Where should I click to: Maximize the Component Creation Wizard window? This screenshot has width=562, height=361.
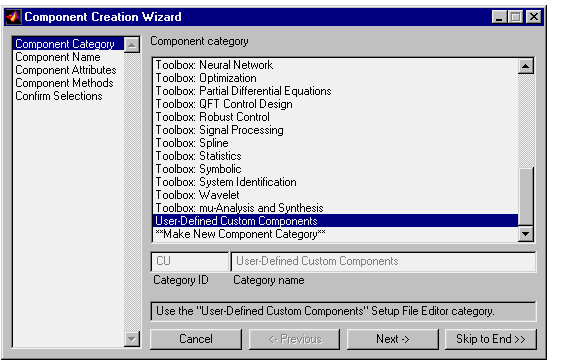click(x=515, y=17)
